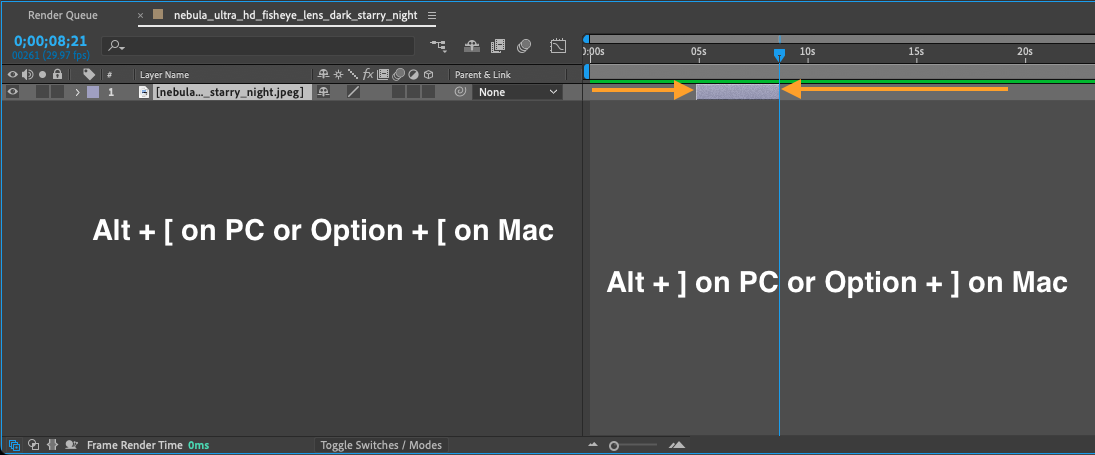
Task: Expand the nebula layer properties chevron
Action: coord(78,91)
